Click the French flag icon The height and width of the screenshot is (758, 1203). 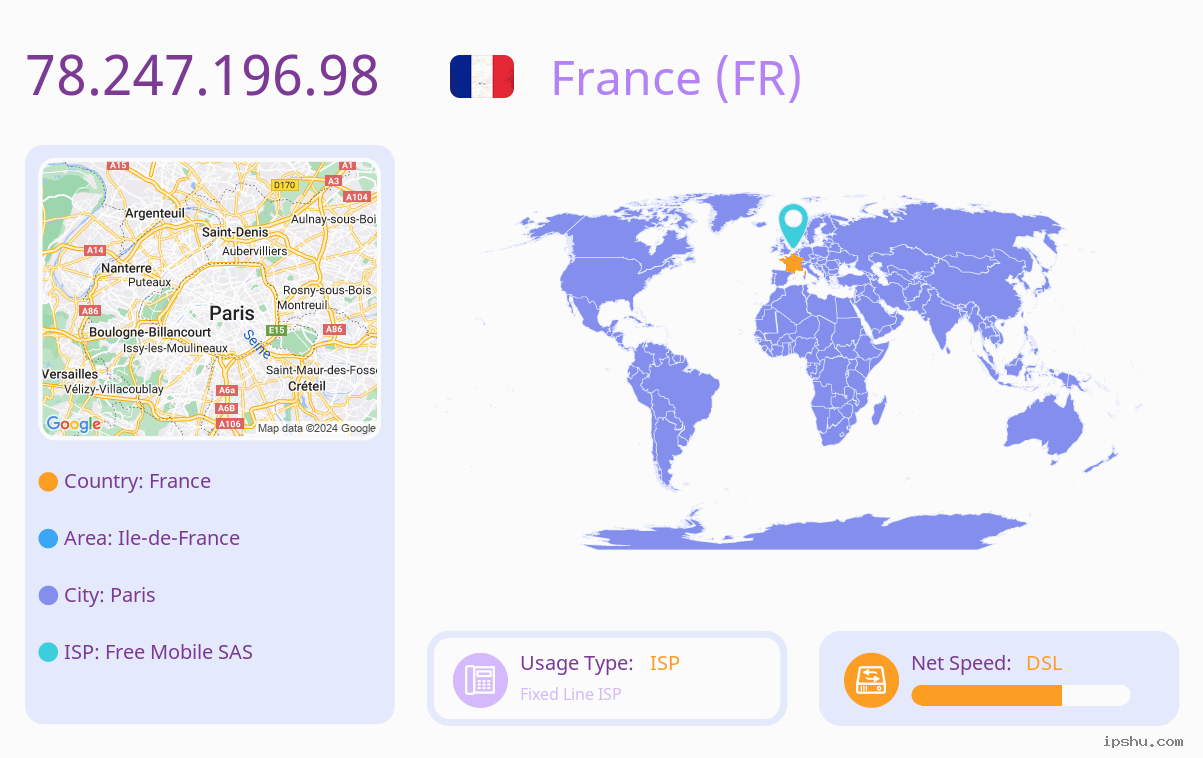click(x=482, y=77)
